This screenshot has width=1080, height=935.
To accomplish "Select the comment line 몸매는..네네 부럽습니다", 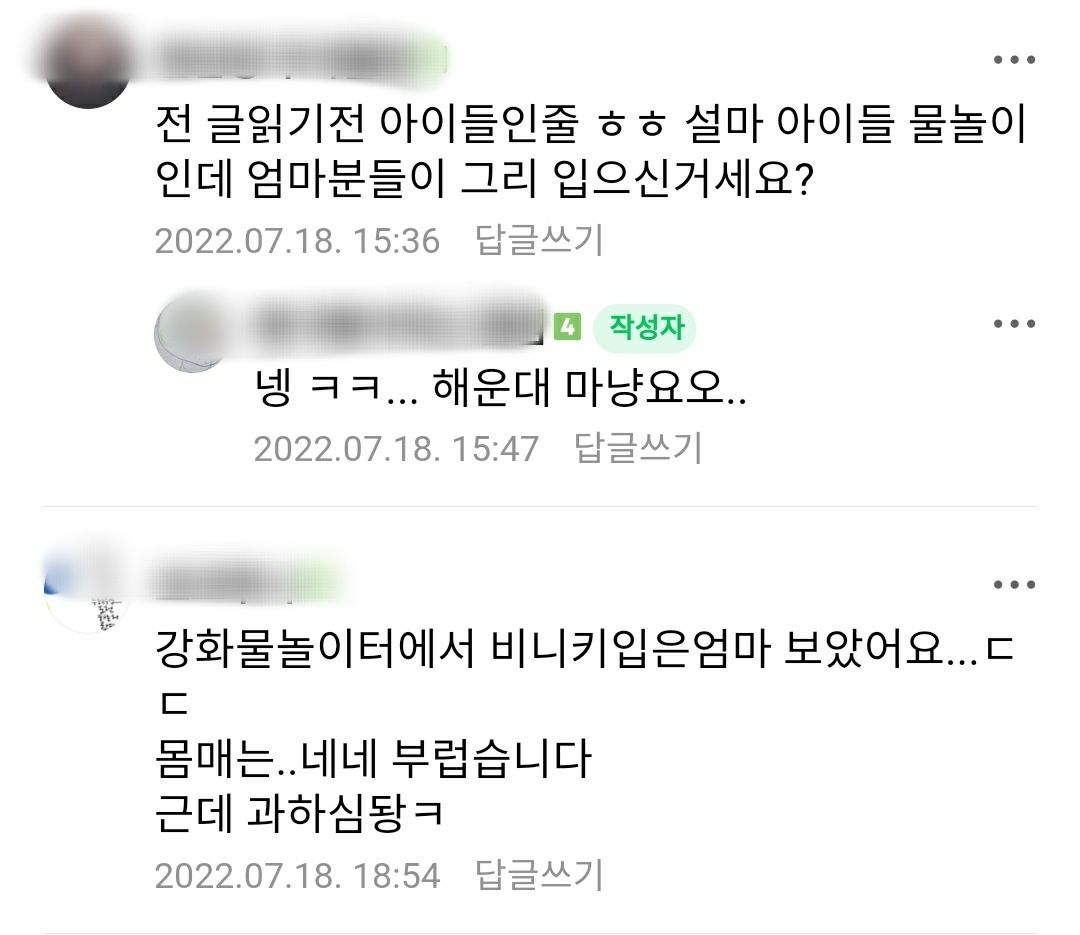I will [x=373, y=759].
